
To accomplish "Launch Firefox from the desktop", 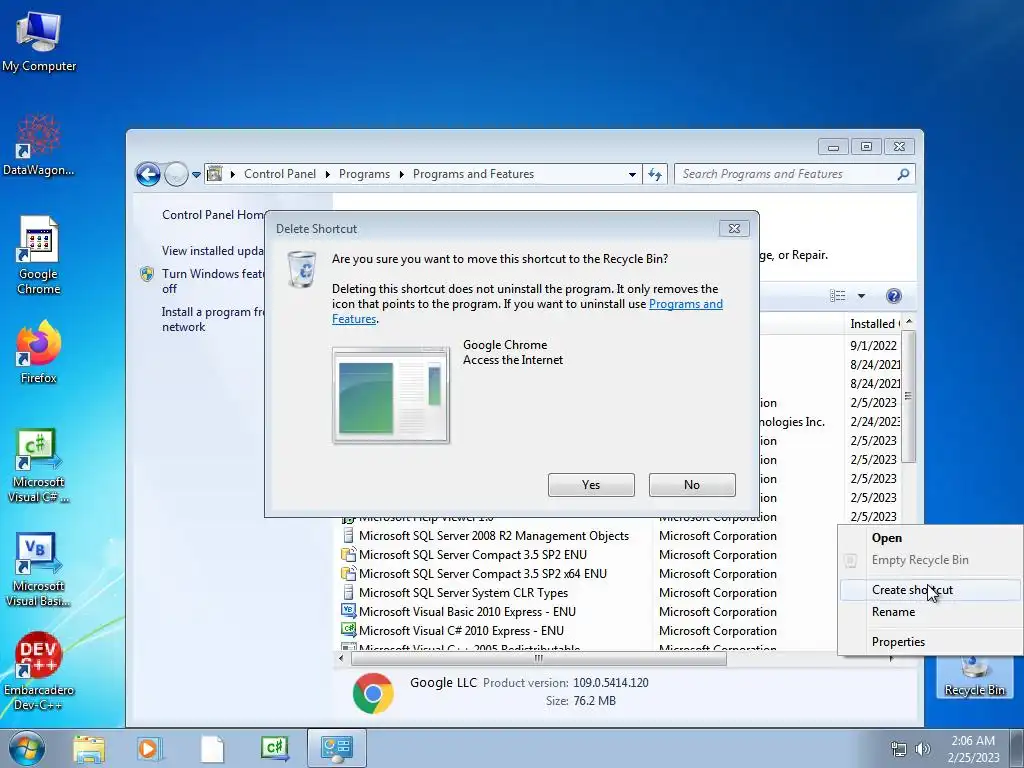I will 39,353.
